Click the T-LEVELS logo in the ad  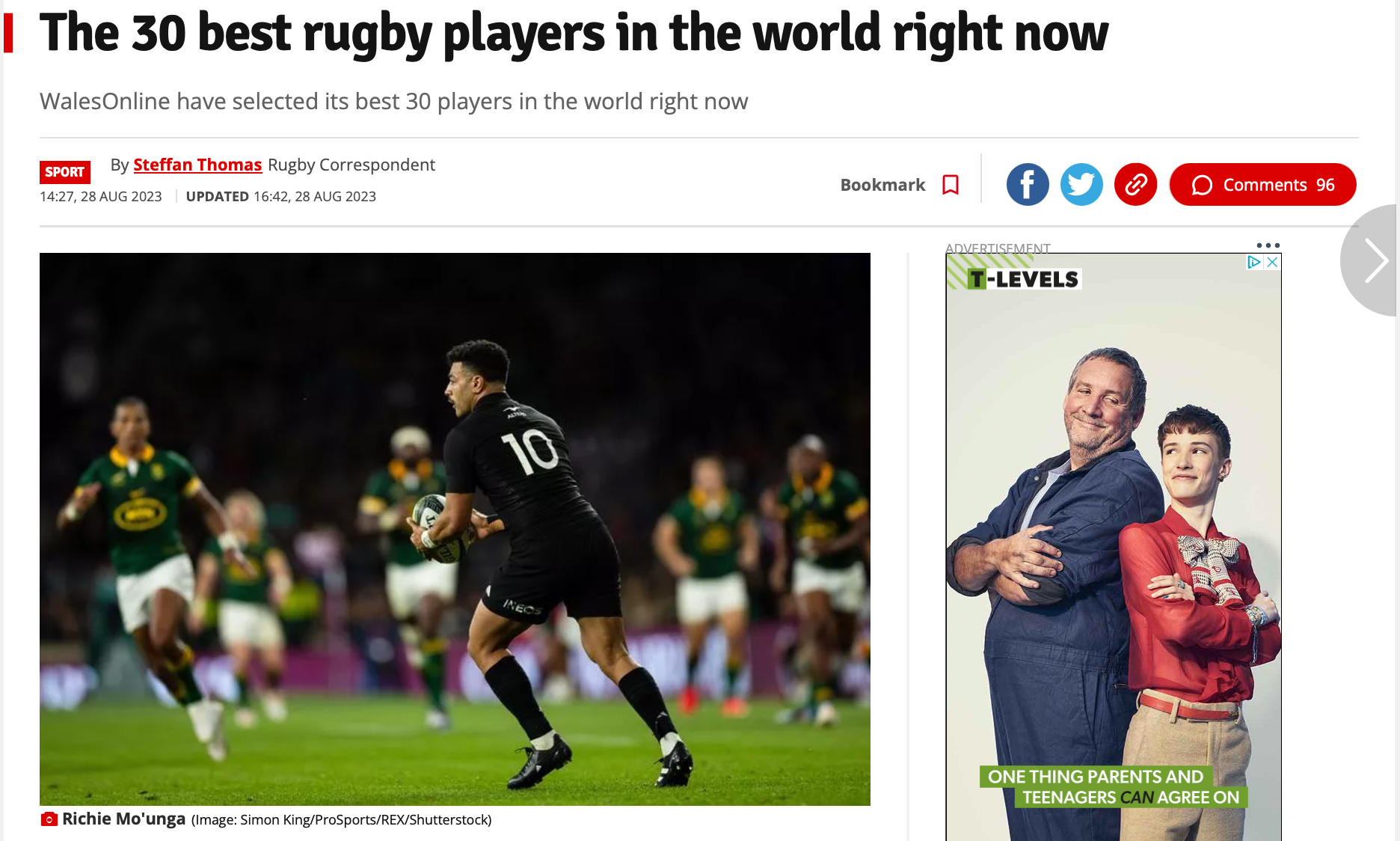point(1024,279)
